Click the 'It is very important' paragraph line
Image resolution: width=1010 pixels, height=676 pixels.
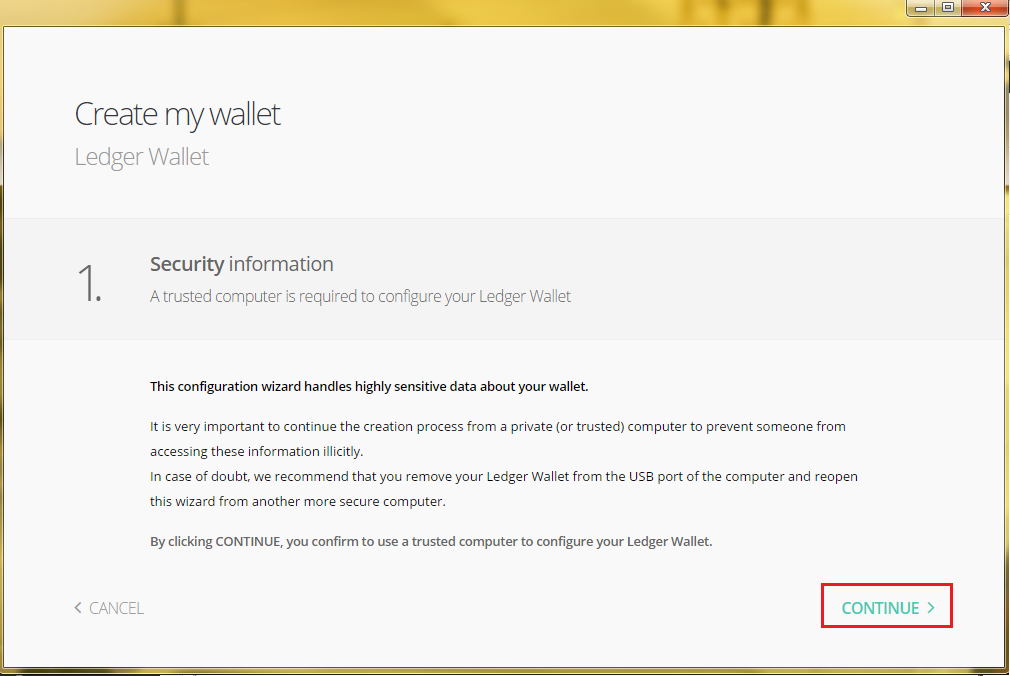pos(498,427)
